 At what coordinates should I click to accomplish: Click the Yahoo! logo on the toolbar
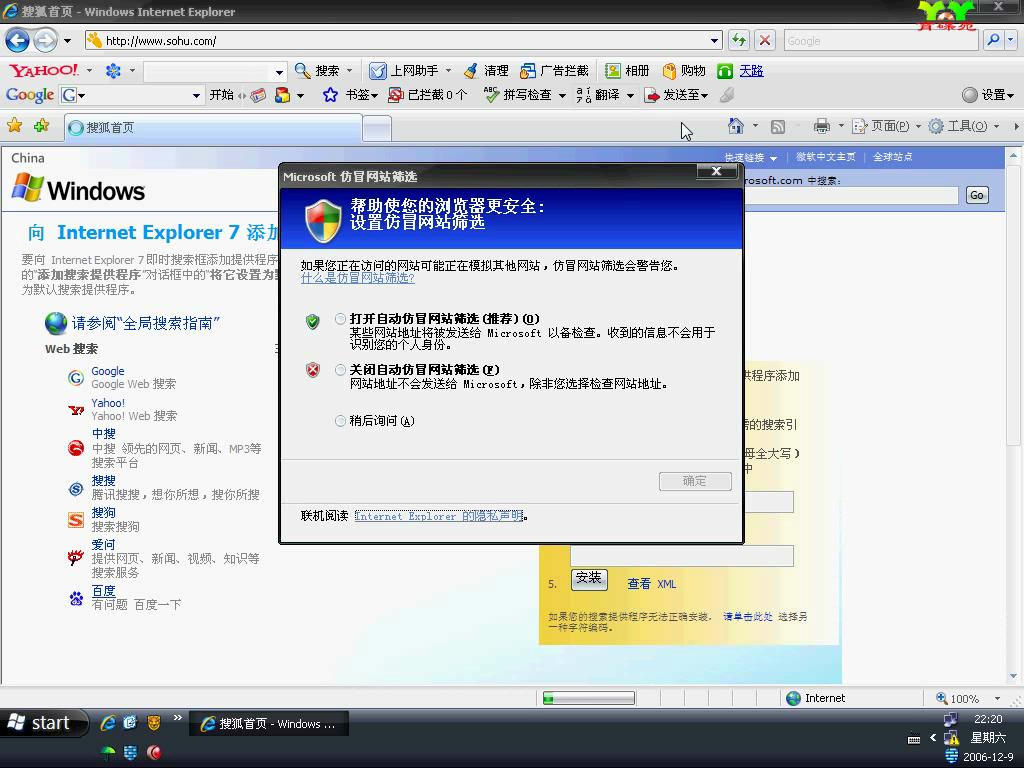44,70
